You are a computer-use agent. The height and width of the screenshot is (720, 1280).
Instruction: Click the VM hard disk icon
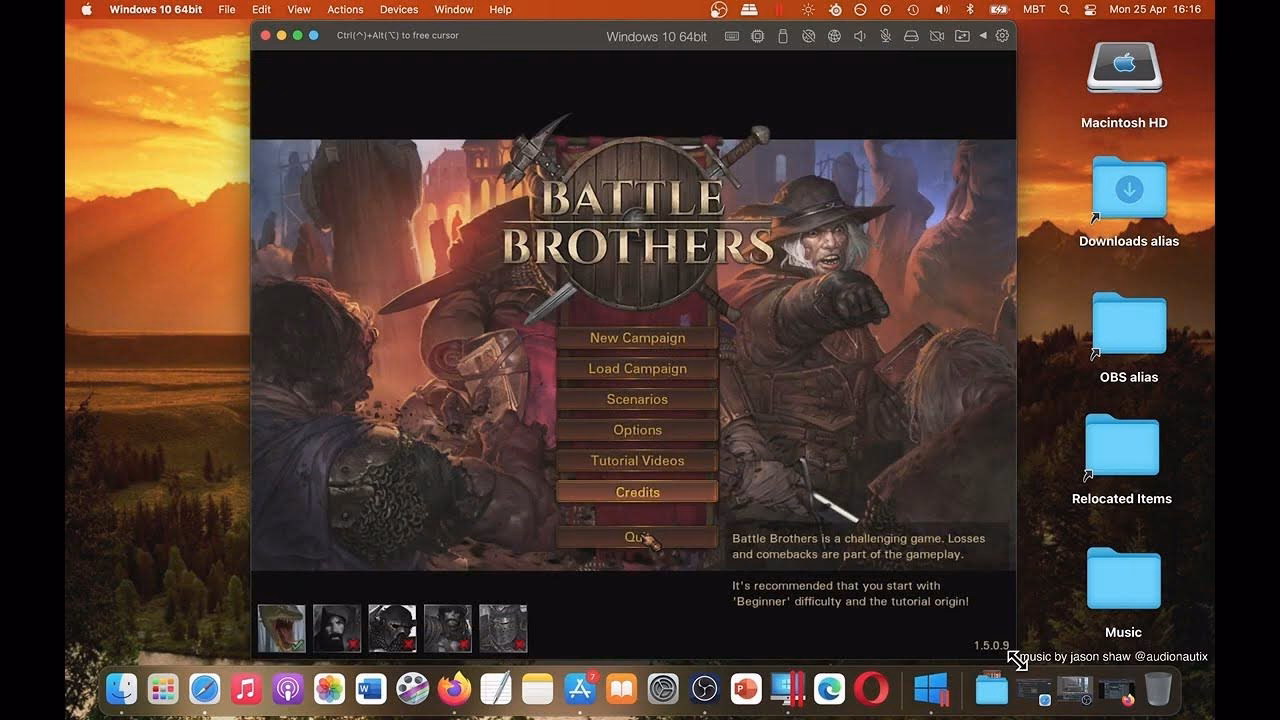tap(911, 36)
